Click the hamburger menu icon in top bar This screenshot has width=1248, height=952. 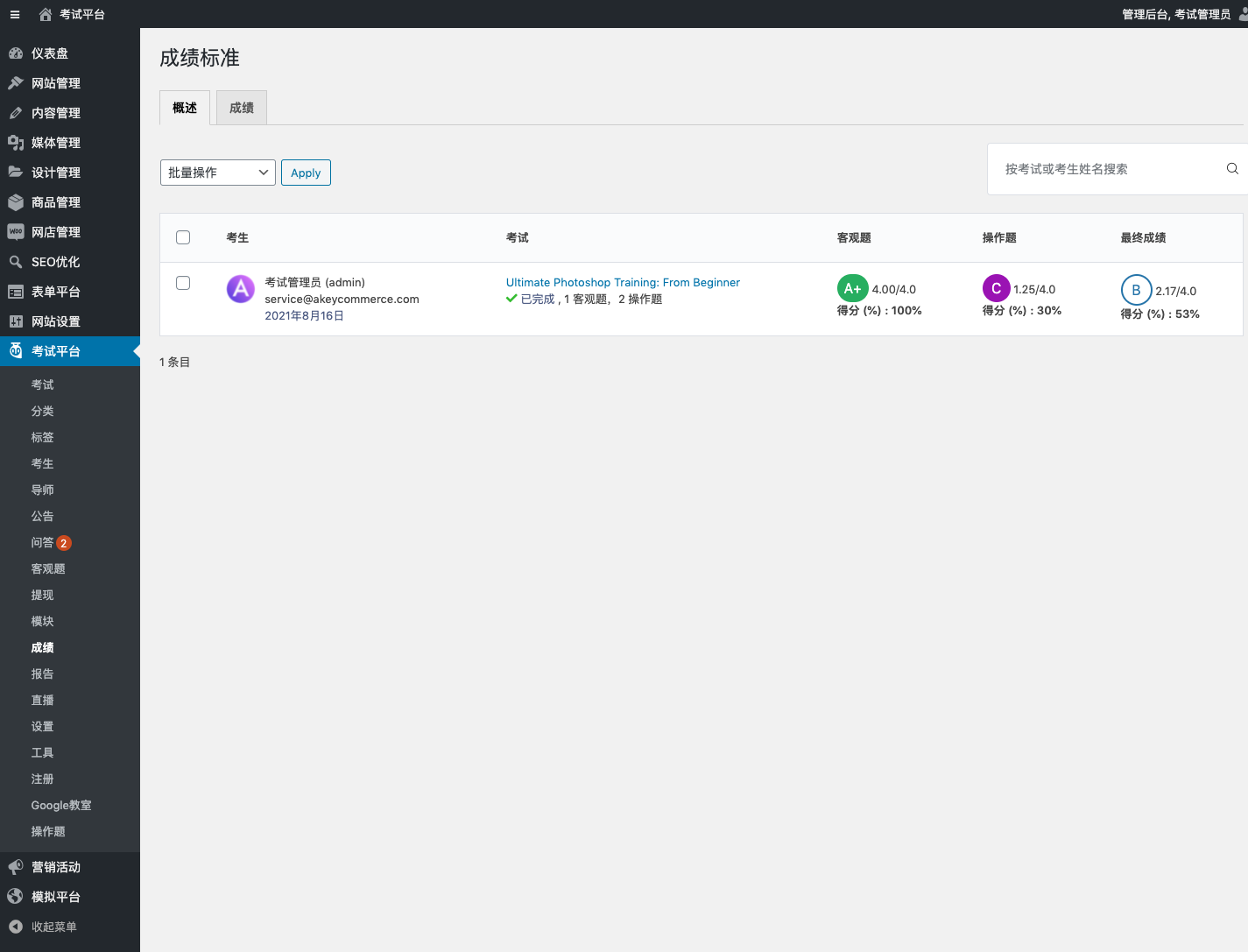15,14
